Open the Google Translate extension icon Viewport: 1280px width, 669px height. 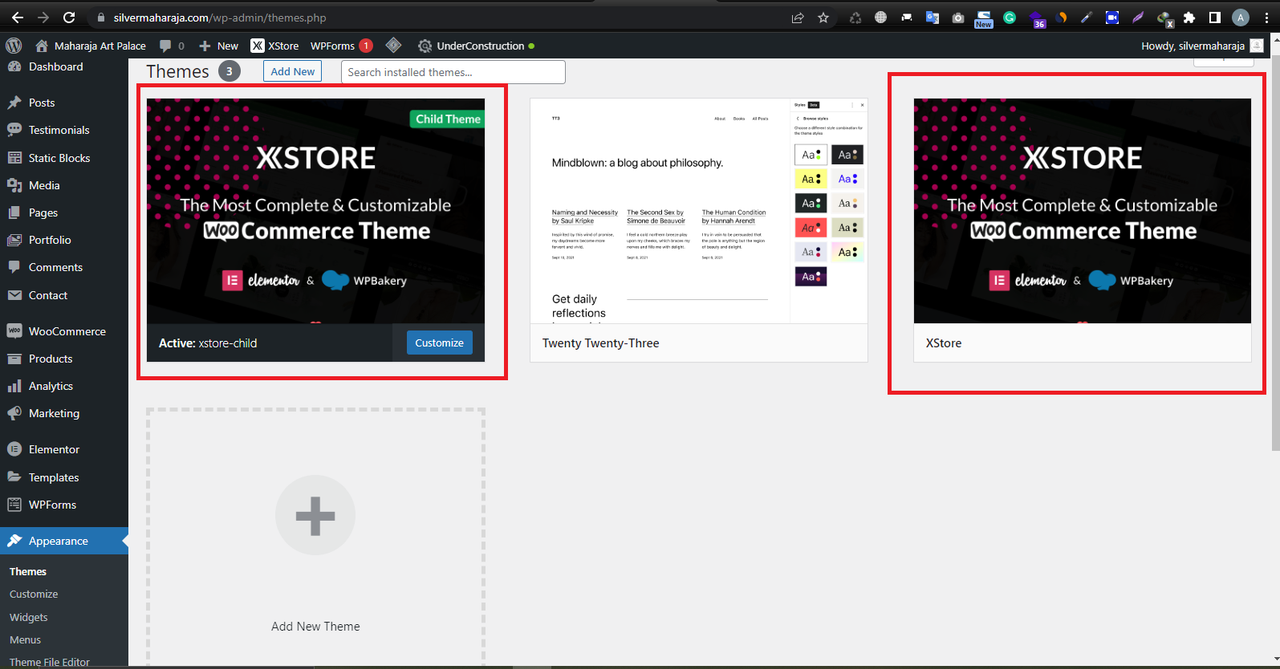coord(932,17)
